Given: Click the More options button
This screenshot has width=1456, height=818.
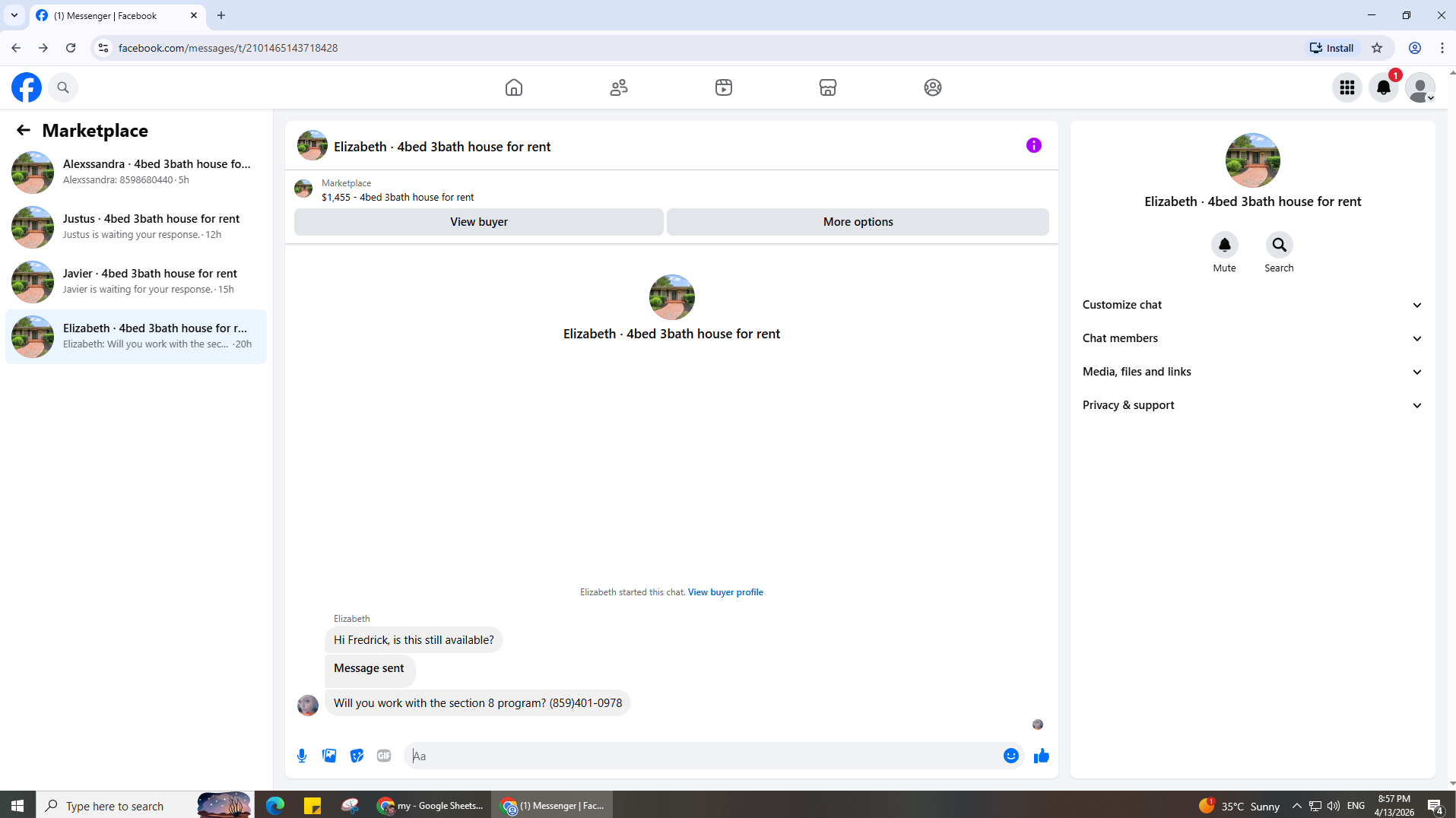Looking at the screenshot, I should coord(858,222).
